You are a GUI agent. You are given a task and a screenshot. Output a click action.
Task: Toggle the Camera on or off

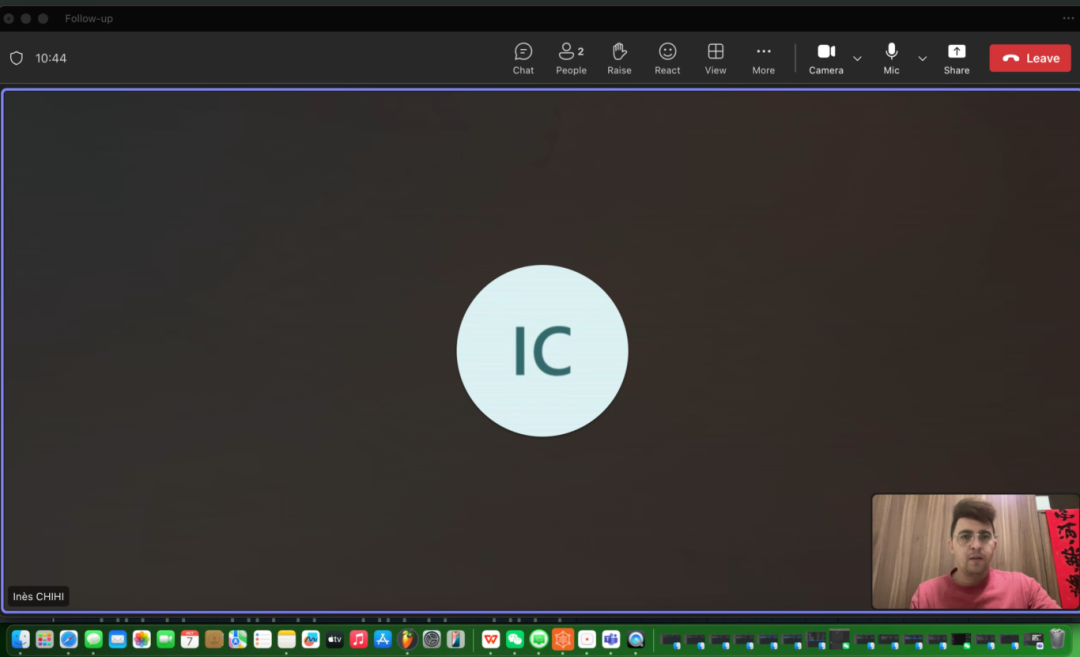(x=826, y=58)
